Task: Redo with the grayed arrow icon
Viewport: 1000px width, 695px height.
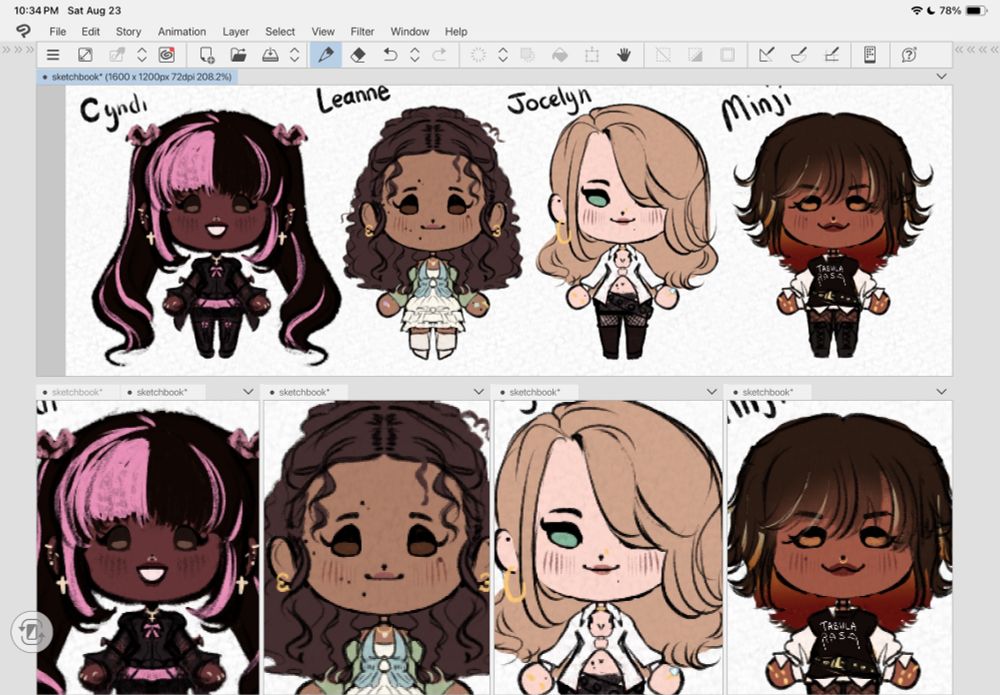Action: [x=439, y=55]
